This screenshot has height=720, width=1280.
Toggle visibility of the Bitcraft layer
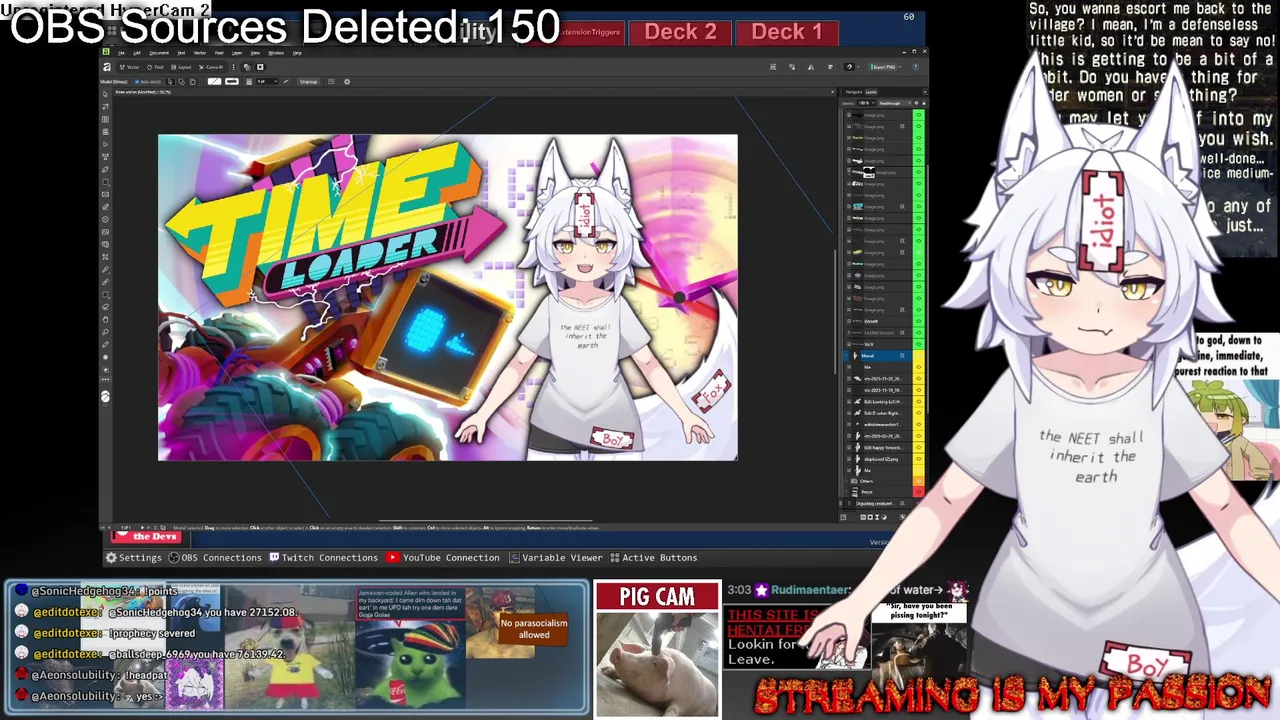point(919,321)
